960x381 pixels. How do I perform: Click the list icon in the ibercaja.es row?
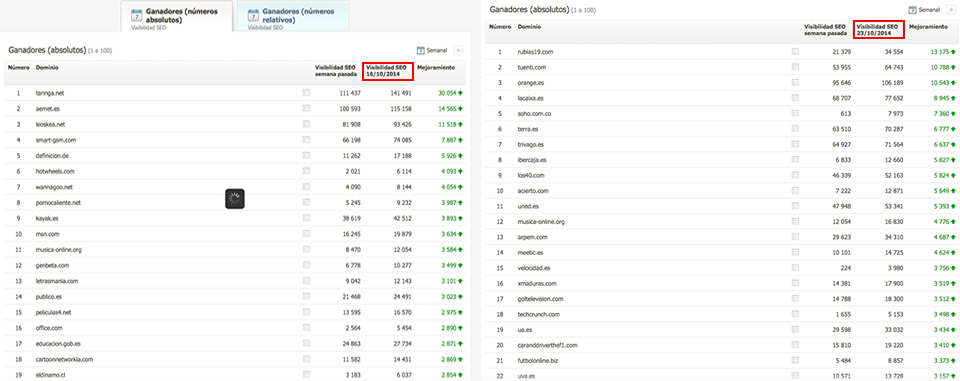pos(795,160)
